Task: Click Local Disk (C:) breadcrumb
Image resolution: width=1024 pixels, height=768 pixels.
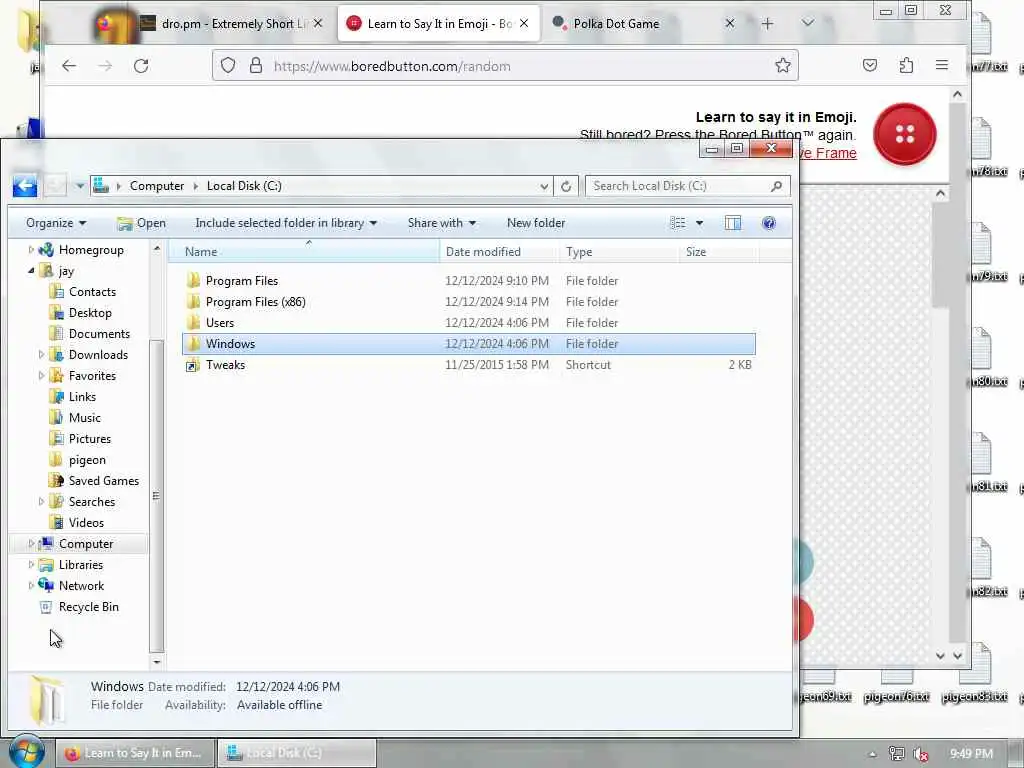Action: coord(244,186)
